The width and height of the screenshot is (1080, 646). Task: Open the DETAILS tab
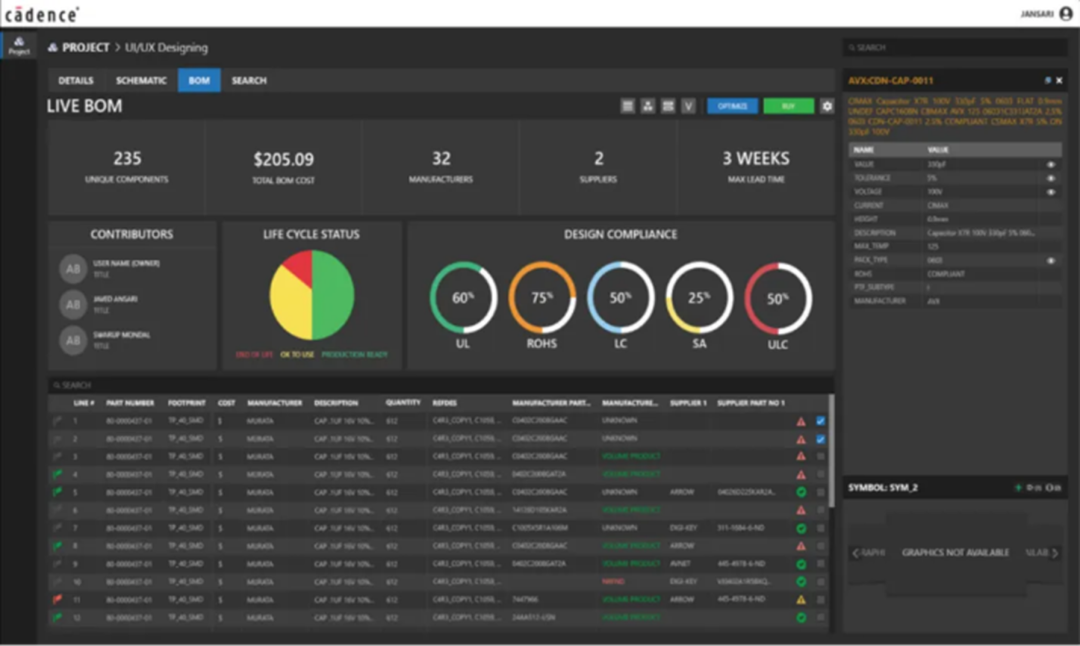(76, 80)
